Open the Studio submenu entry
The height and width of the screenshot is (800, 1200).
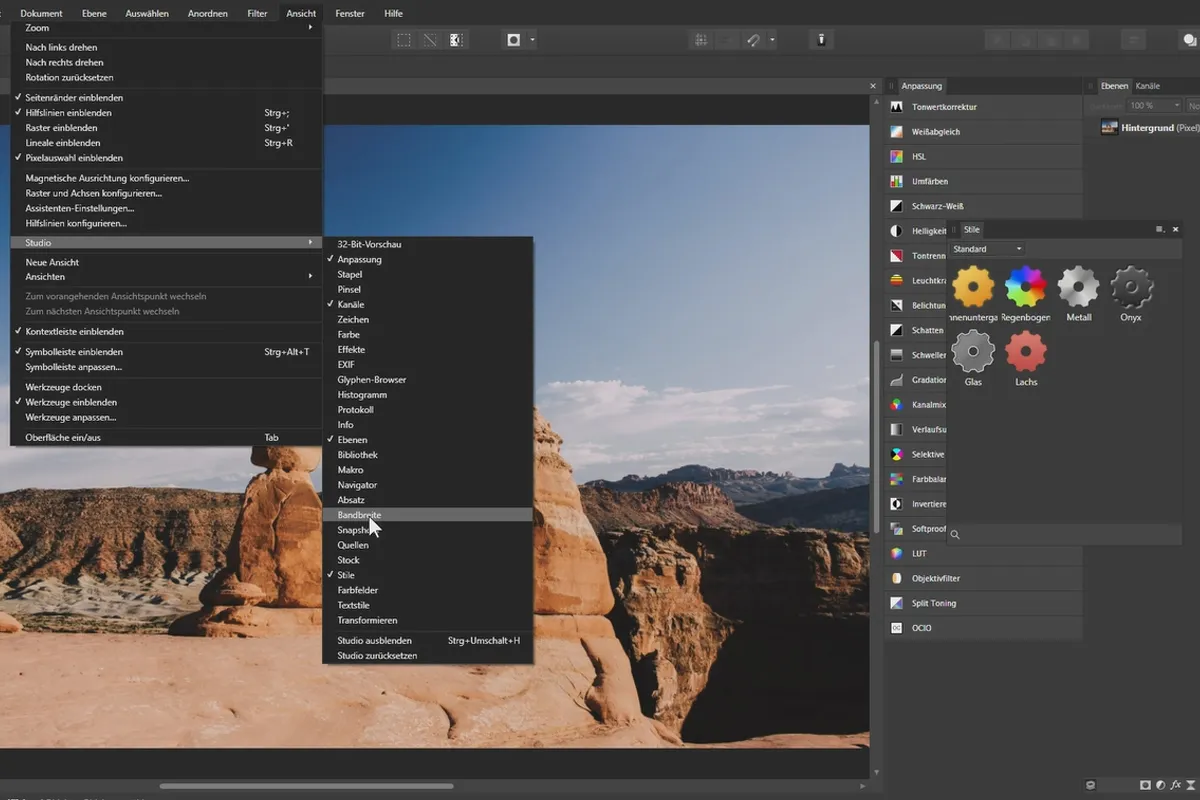166,242
